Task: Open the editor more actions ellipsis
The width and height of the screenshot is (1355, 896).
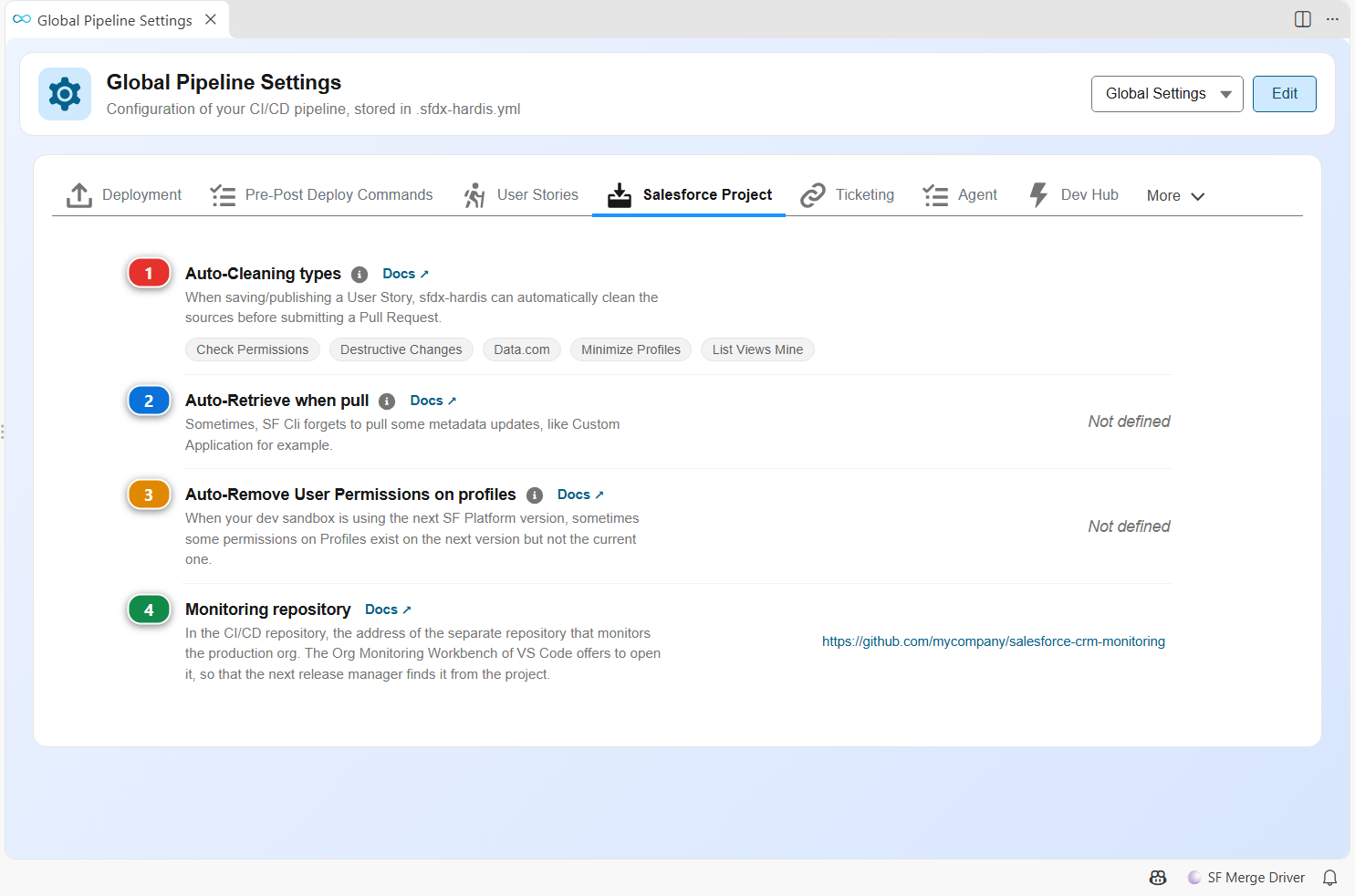Action: pyautogui.click(x=1332, y=19)
